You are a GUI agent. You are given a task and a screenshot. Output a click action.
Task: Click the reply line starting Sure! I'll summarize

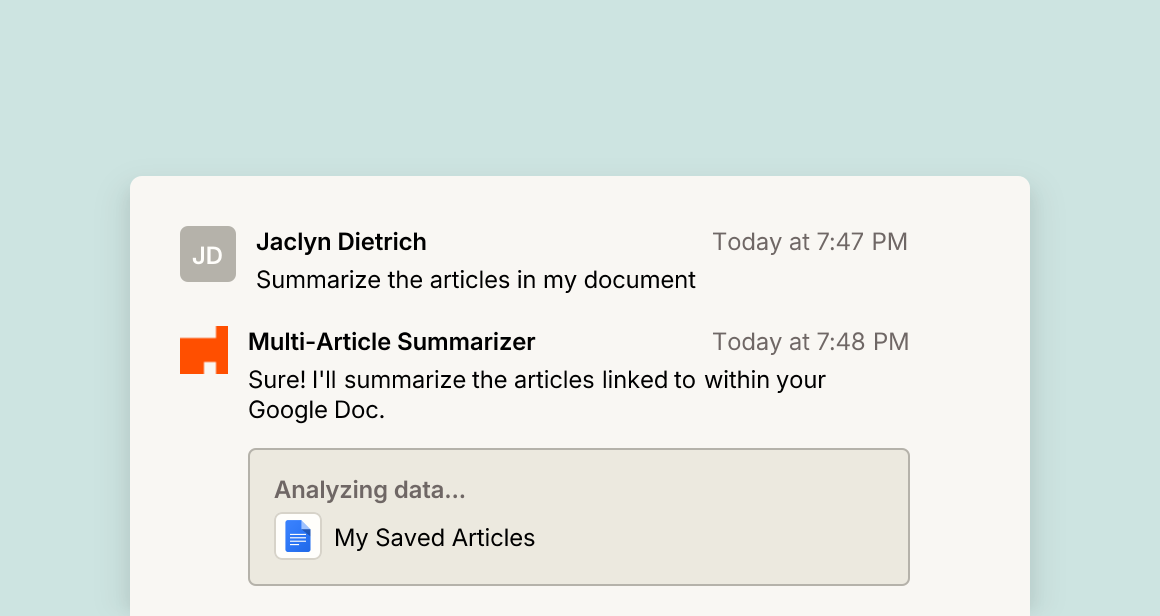point(537,380)
